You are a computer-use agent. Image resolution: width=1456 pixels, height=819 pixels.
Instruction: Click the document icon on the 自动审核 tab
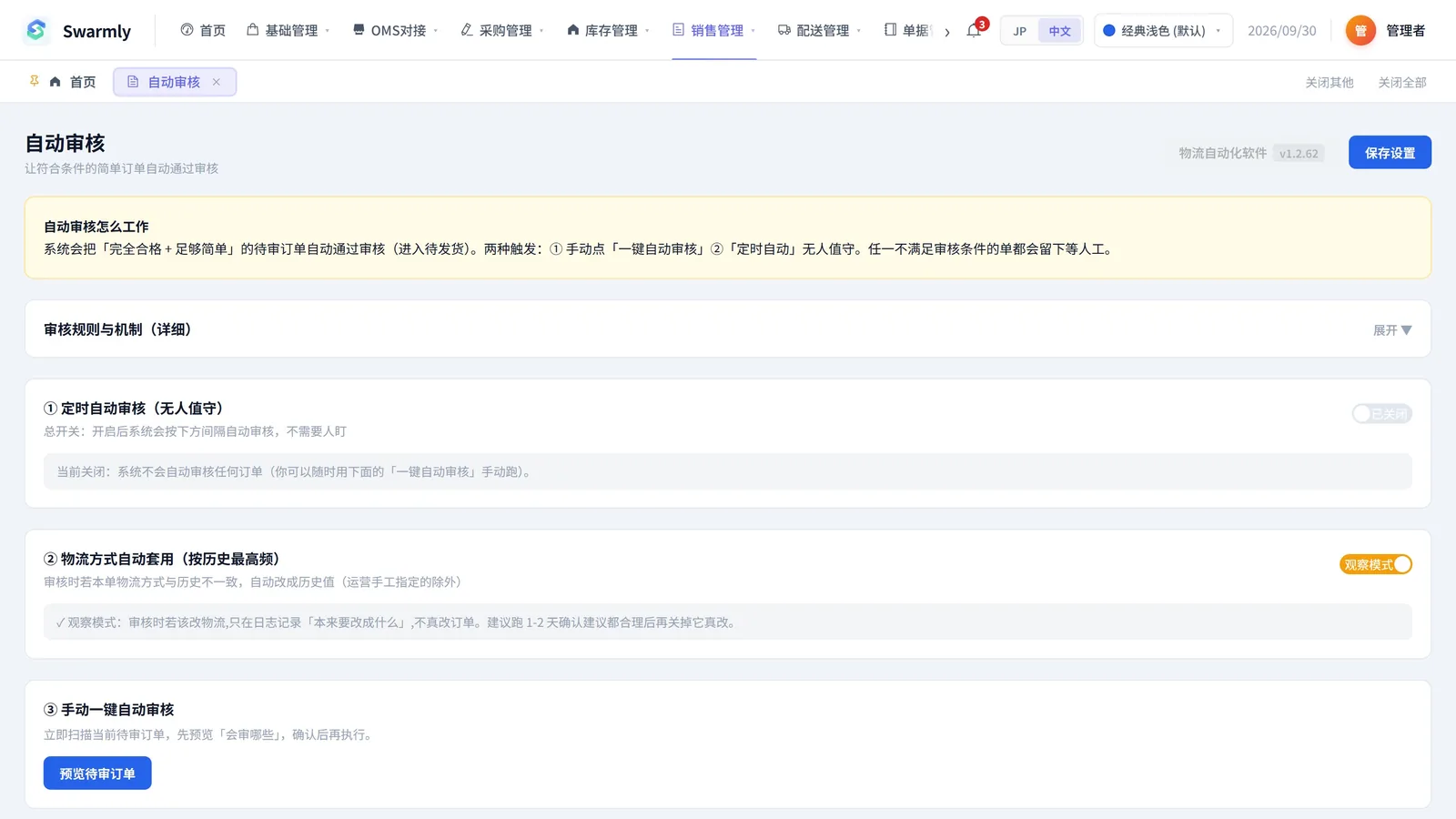pos(133,82)
